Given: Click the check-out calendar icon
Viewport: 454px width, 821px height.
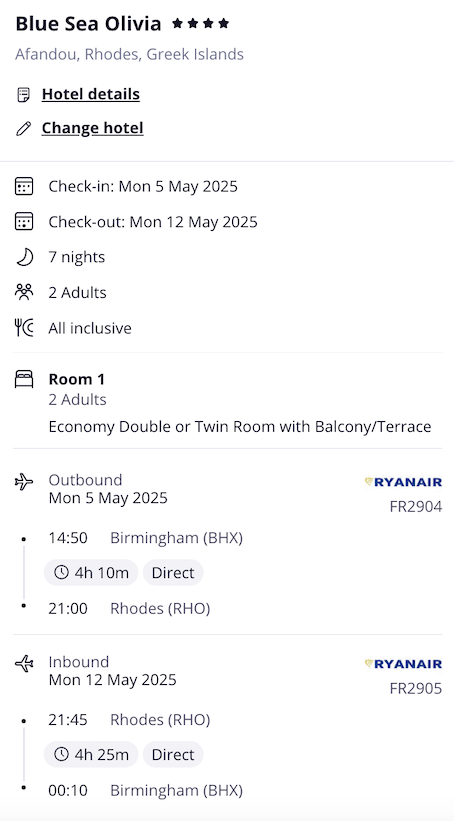Looking at the screenshot, I should [x=24, y=221].
